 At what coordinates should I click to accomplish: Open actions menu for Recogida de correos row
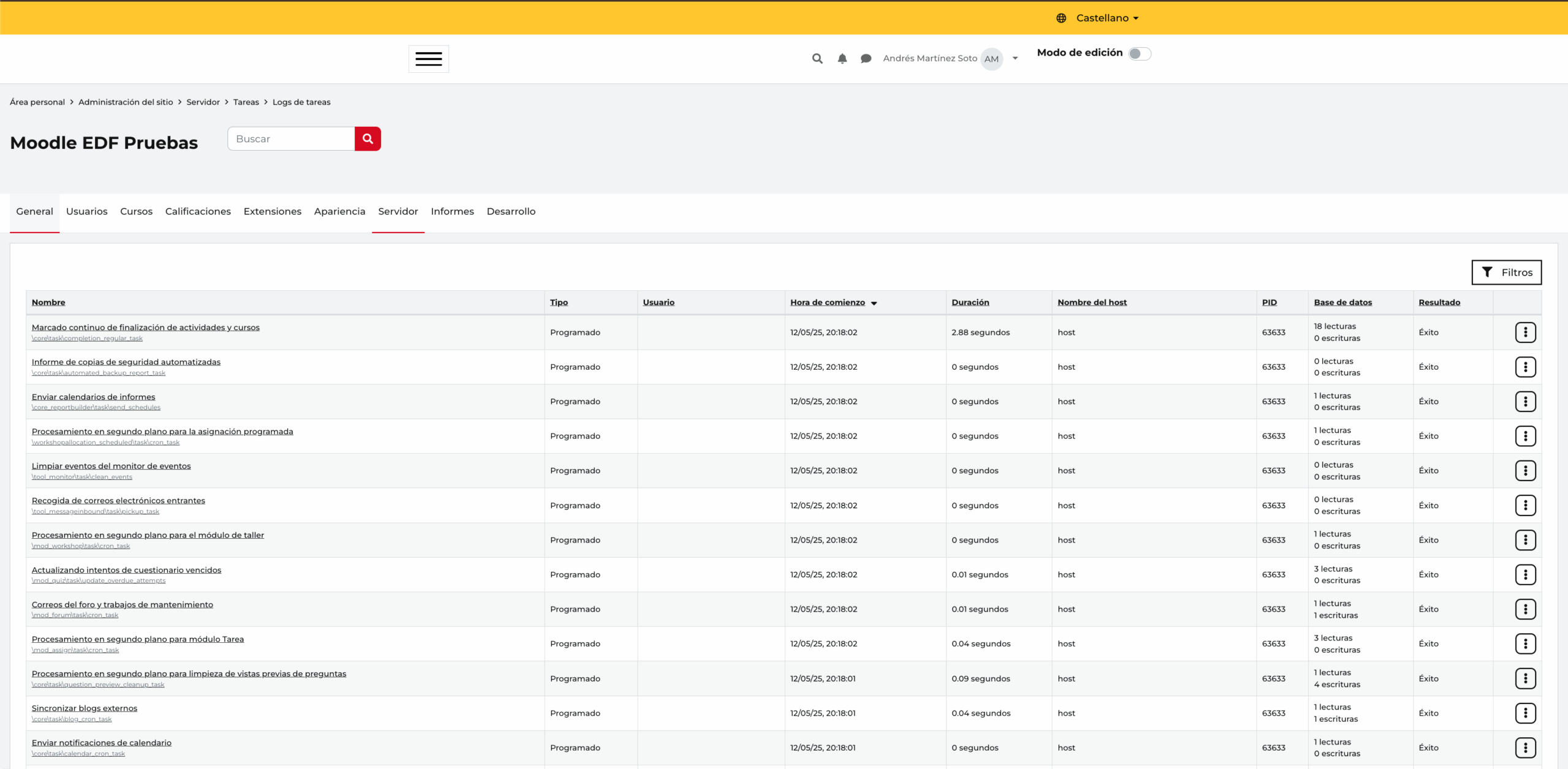[1525, 505]
